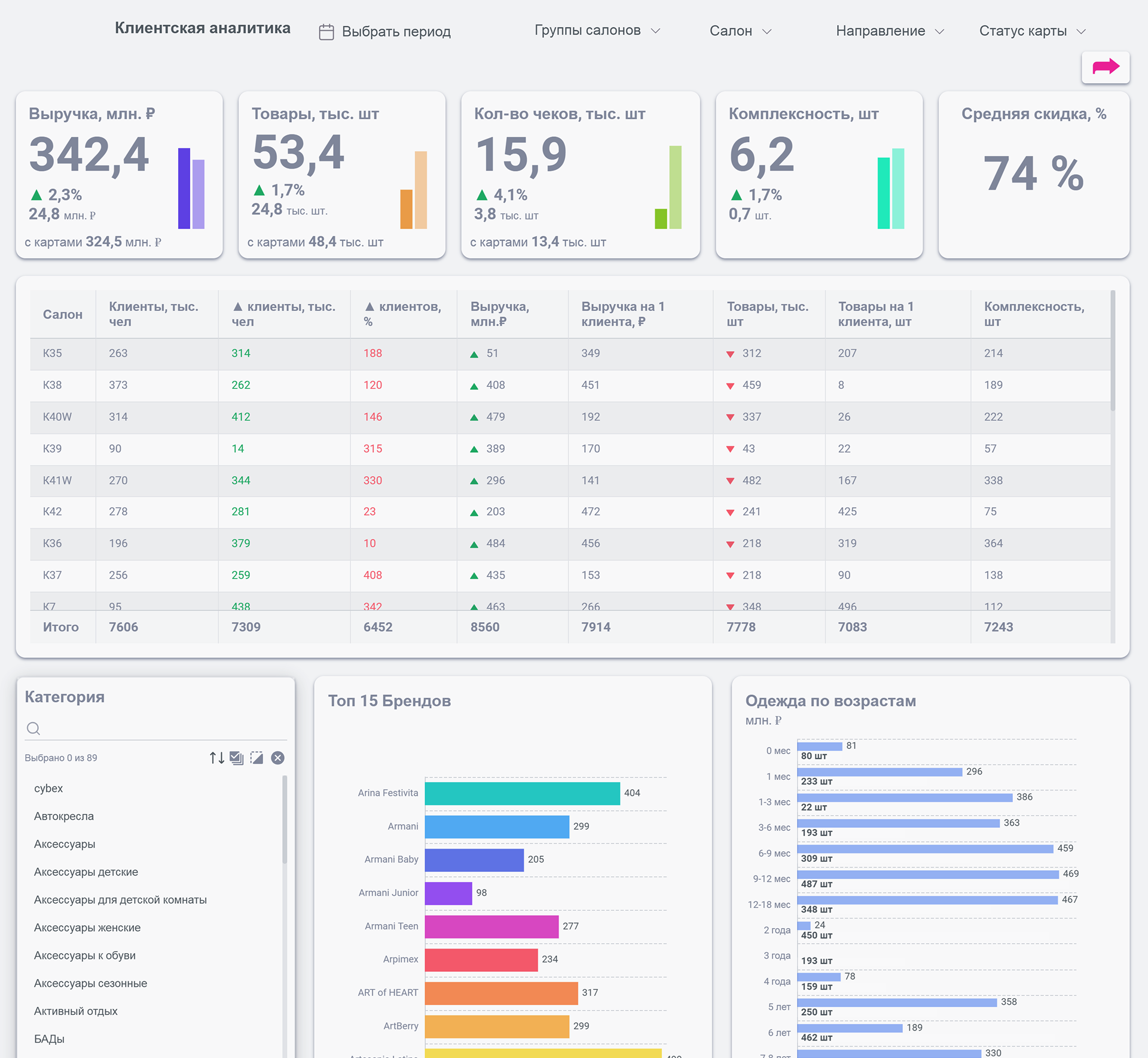Click the Arpimex red bar

(x=481, y=959)
